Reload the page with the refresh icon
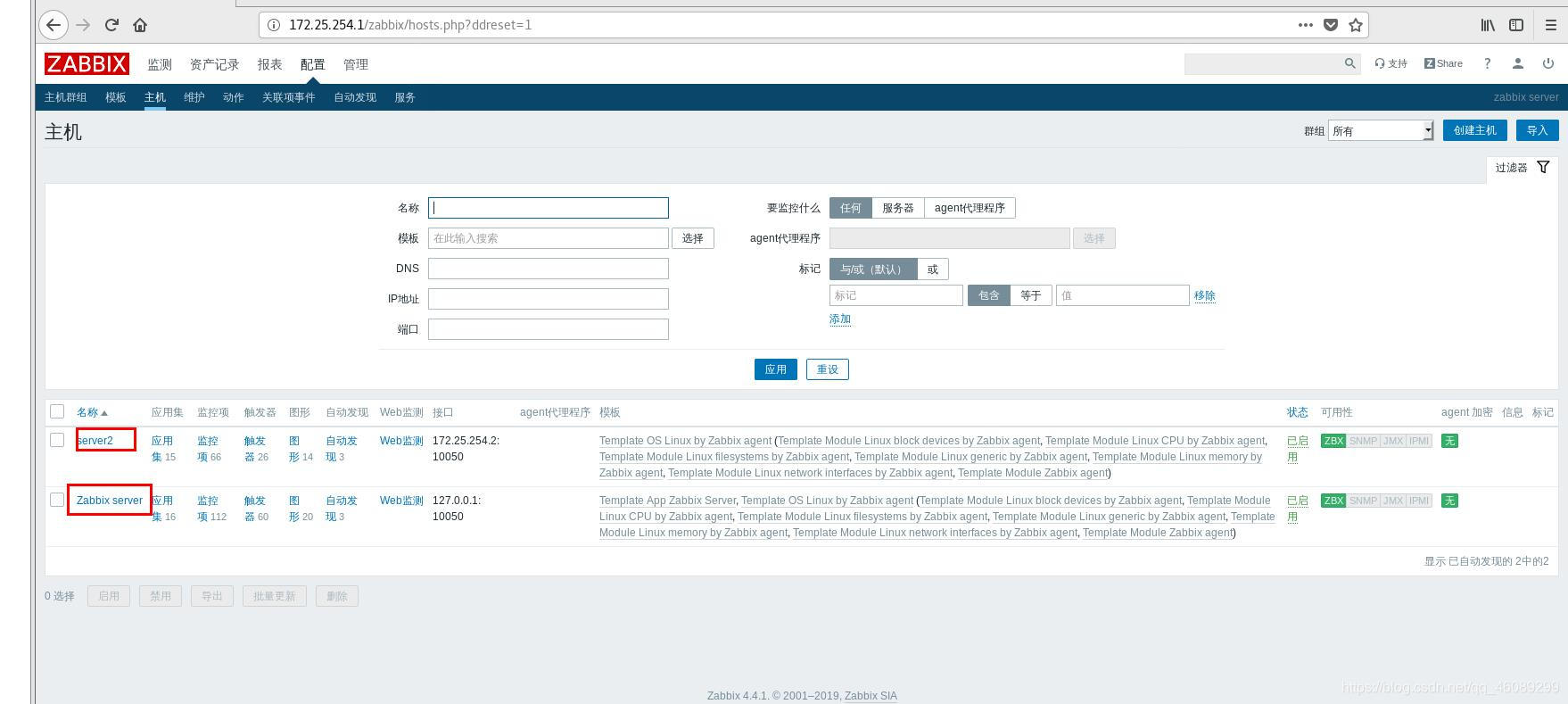Screen dimensions: 1568x704 tap(111, 25)
